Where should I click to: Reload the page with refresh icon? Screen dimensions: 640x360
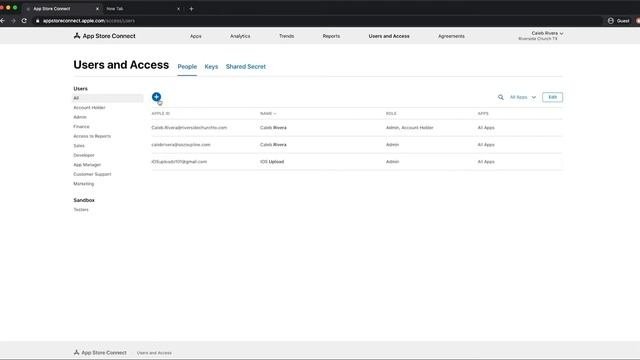[x=24, y=20]
